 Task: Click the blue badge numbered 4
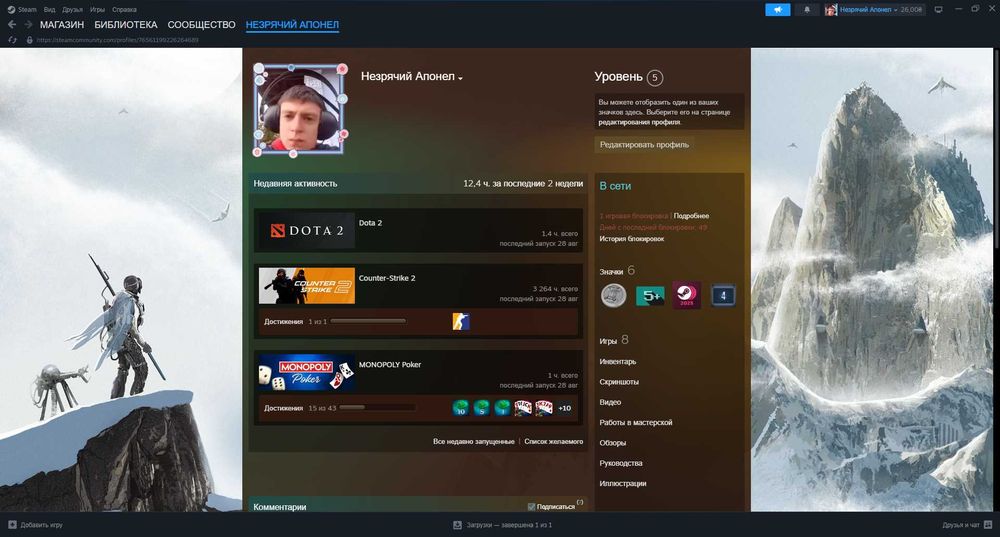click(723, 295)
